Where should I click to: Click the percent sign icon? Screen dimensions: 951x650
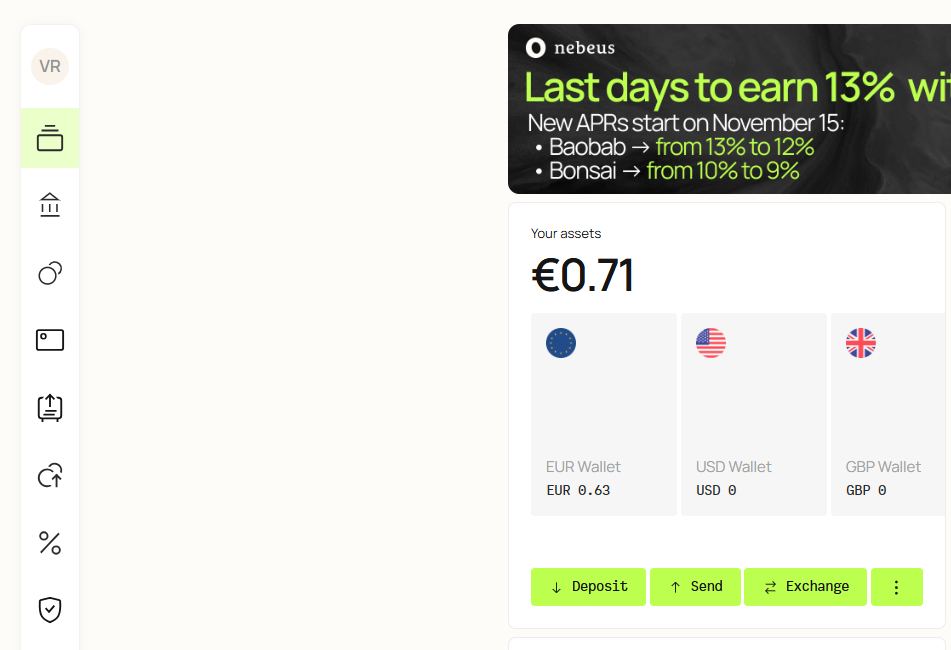click(50, 543)
